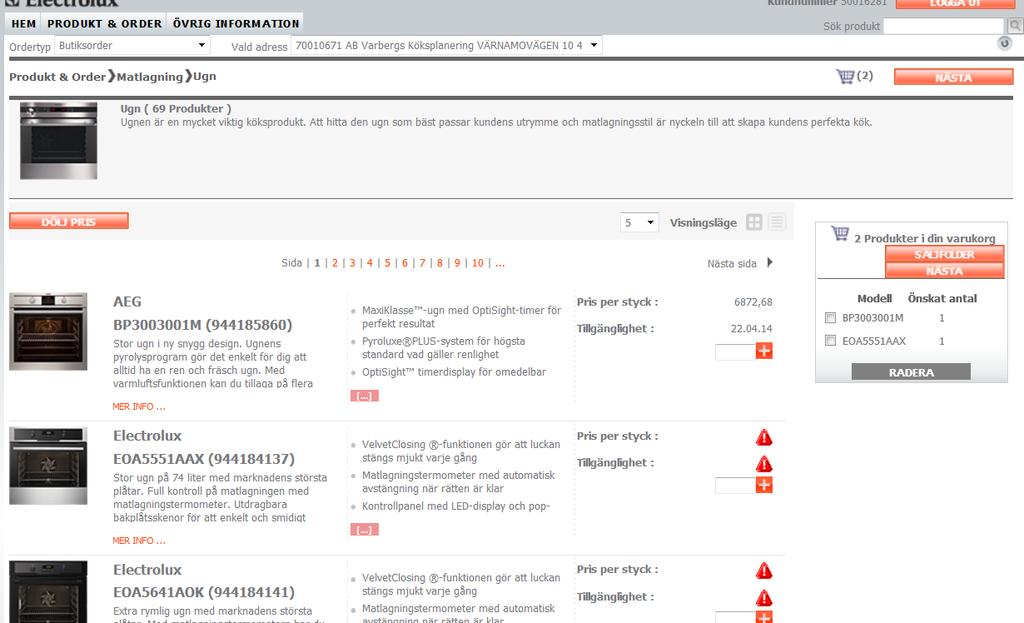Click inside the Sök produkt search field

click(944, 26)
